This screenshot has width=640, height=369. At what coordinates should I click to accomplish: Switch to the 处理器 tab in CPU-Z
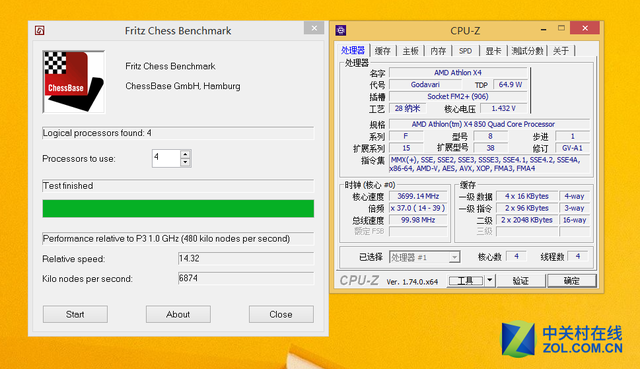click(x=353, y=50)
